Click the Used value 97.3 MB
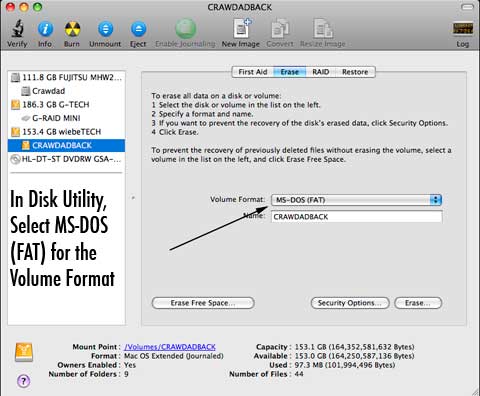 tap(345, 365)
